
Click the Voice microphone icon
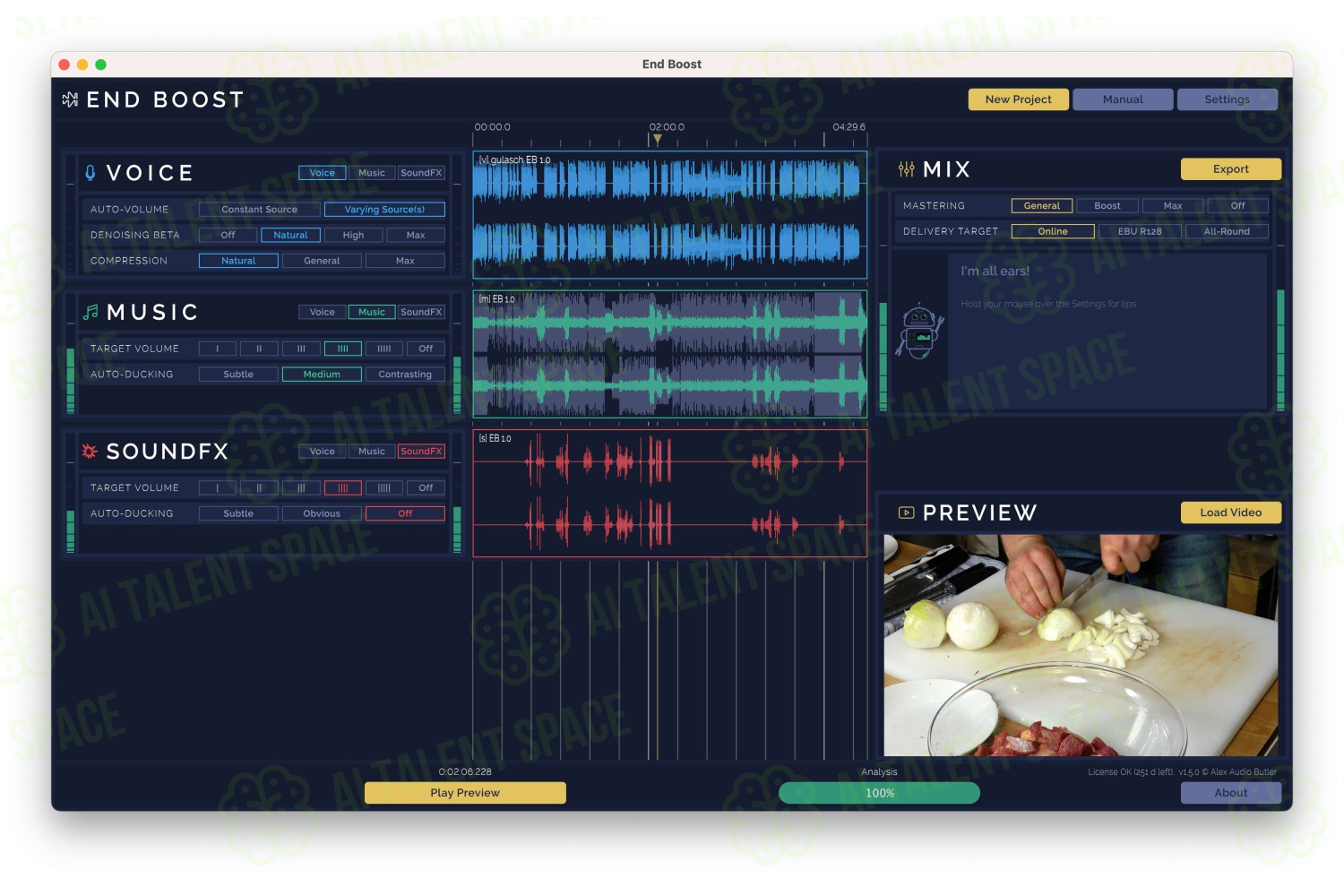[x=90, y=172]
